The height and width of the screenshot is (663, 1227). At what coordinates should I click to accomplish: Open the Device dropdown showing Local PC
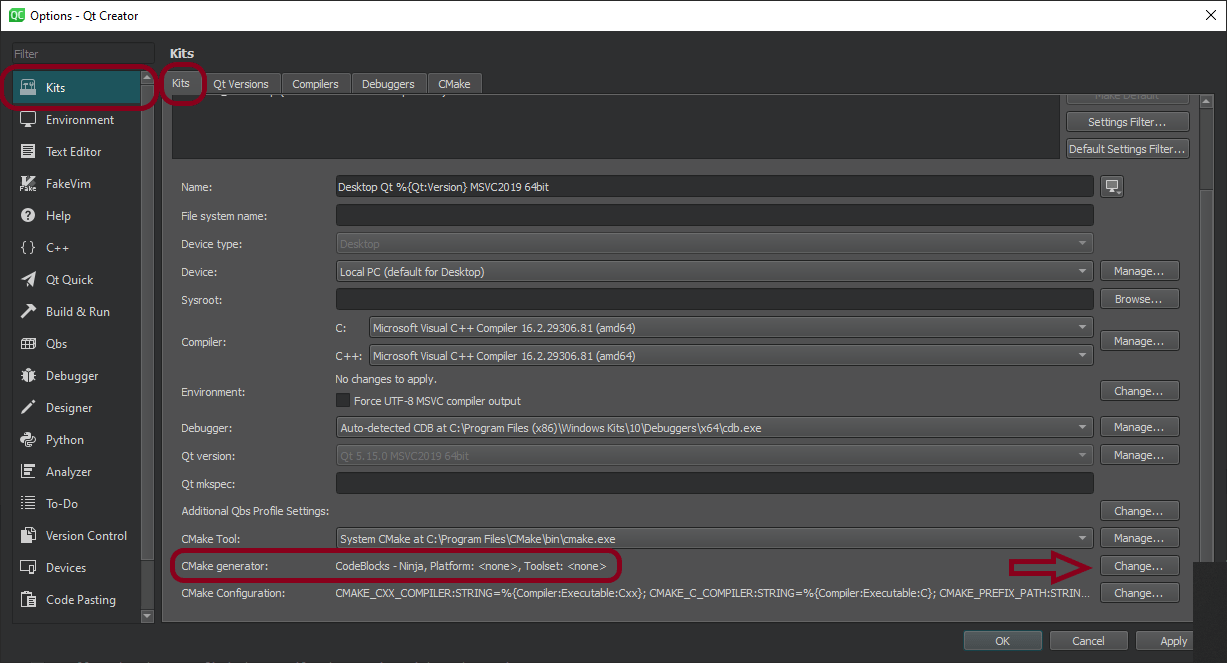coord(715,271)
